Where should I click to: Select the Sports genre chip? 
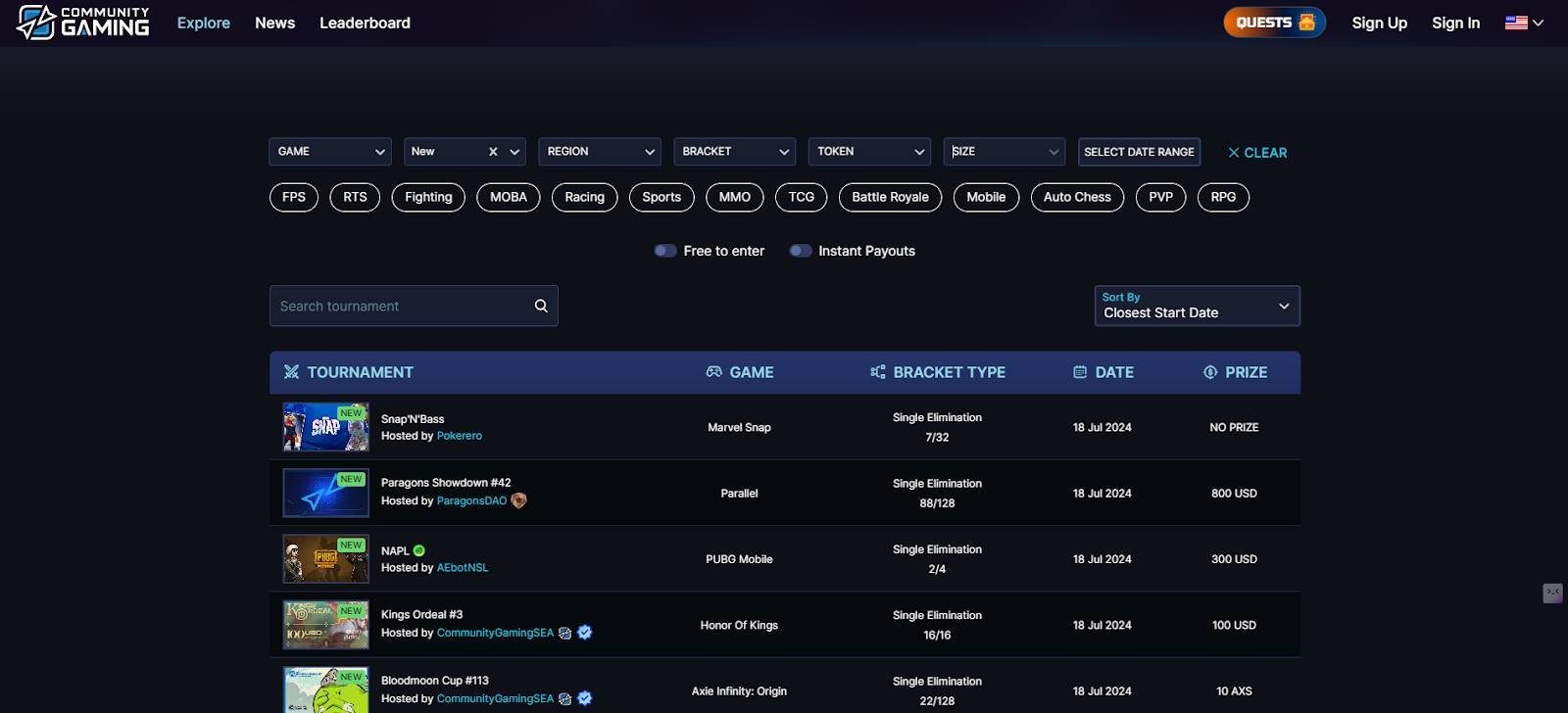pyautogui.click(x=661, y=197)
